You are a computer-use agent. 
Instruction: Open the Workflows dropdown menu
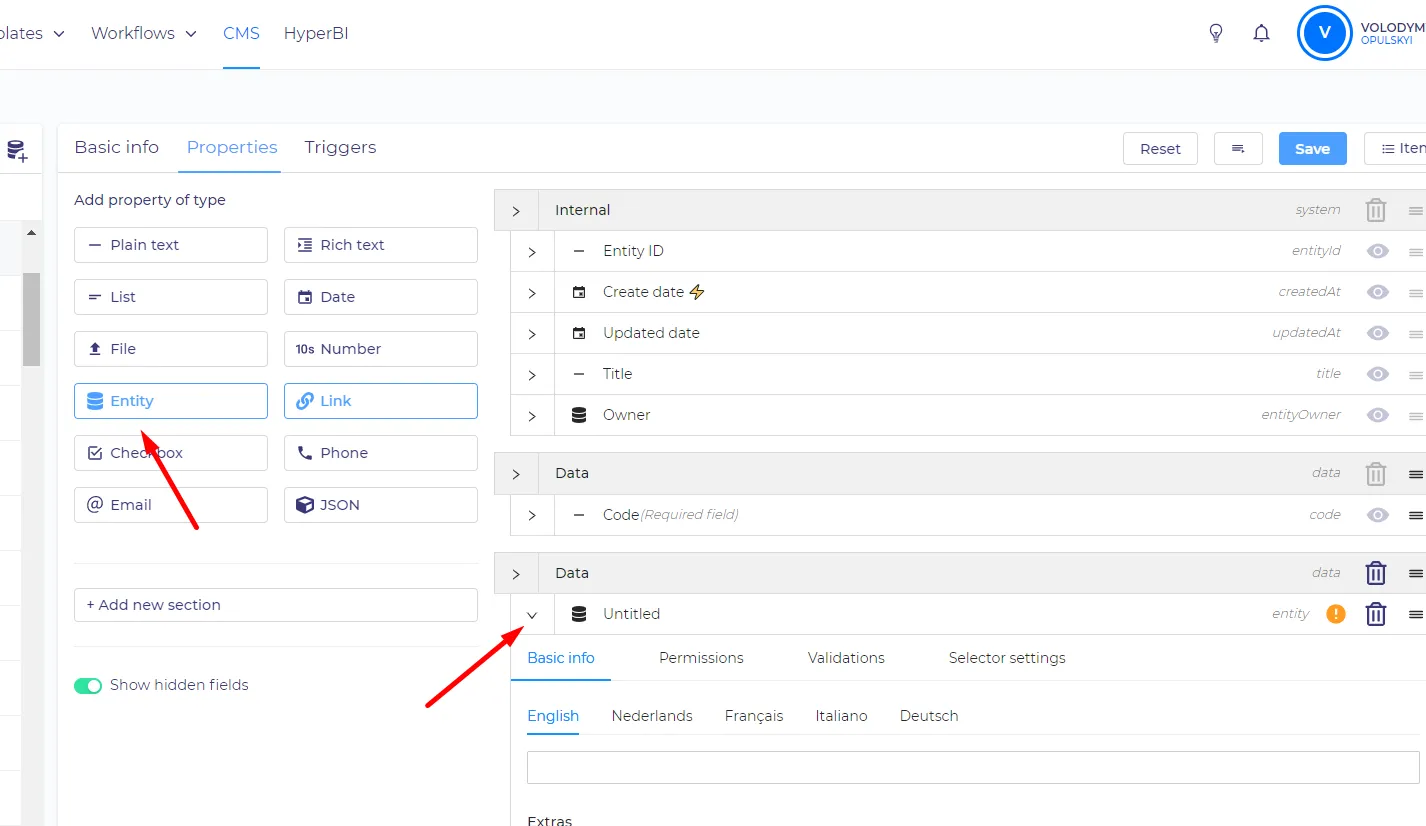[x=144, y=33]
